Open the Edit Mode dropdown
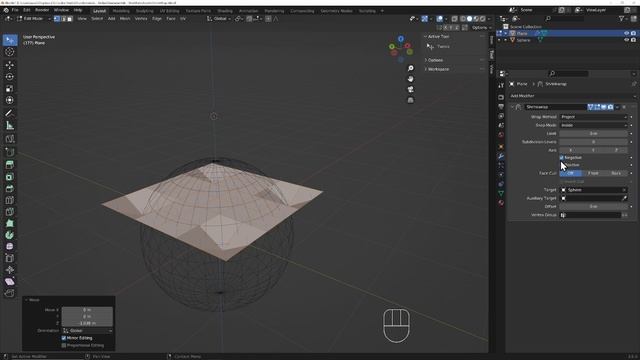 [34, 19]
